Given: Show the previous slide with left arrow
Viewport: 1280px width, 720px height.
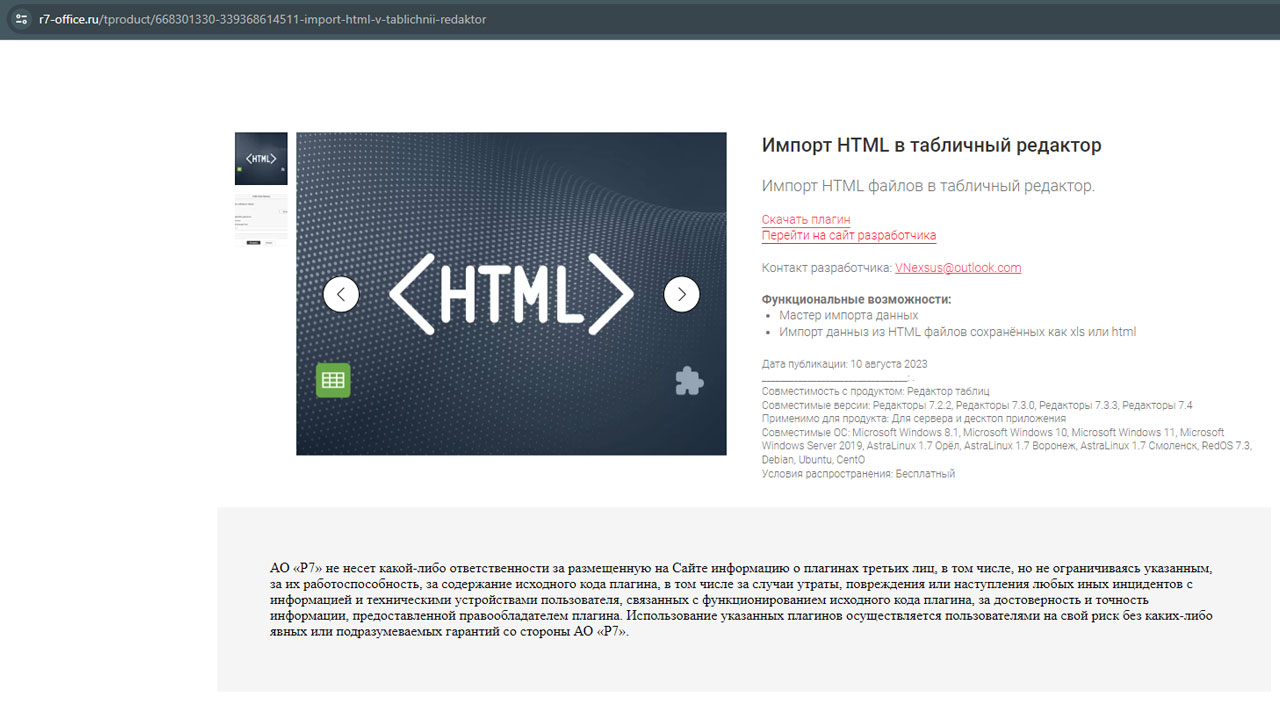Looking at the screenshot, I should click(341, 294).
